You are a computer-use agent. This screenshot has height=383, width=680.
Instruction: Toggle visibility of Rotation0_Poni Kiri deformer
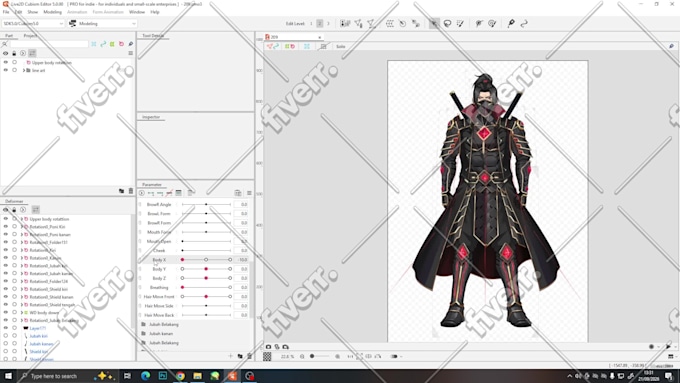(x=6, y=226)
